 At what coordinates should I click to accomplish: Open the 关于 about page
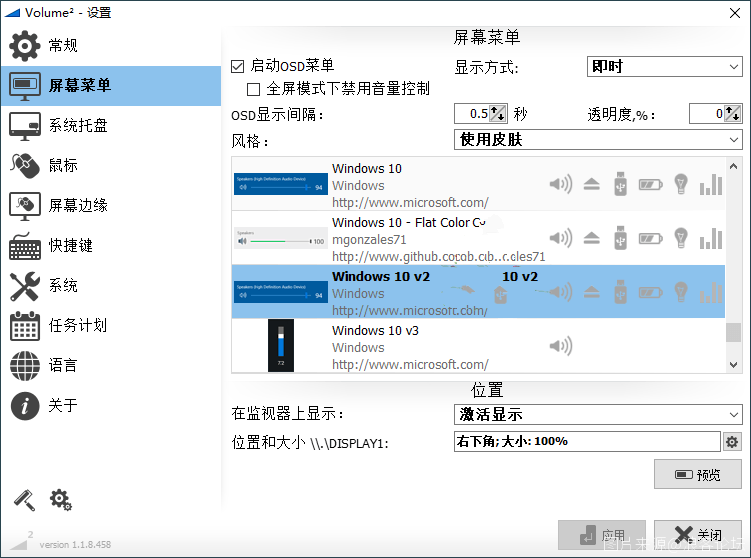[x=111, y=405]
